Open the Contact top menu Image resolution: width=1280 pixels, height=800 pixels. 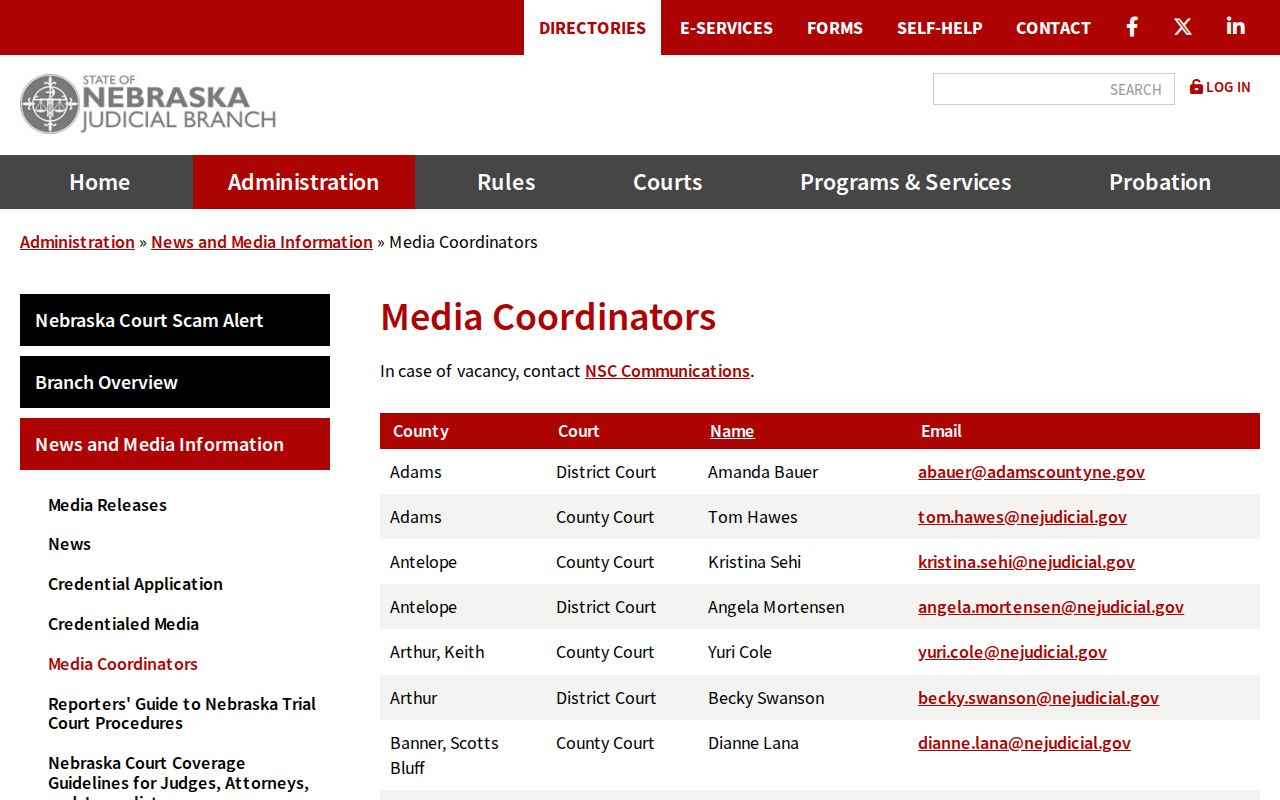[1053, 28]
